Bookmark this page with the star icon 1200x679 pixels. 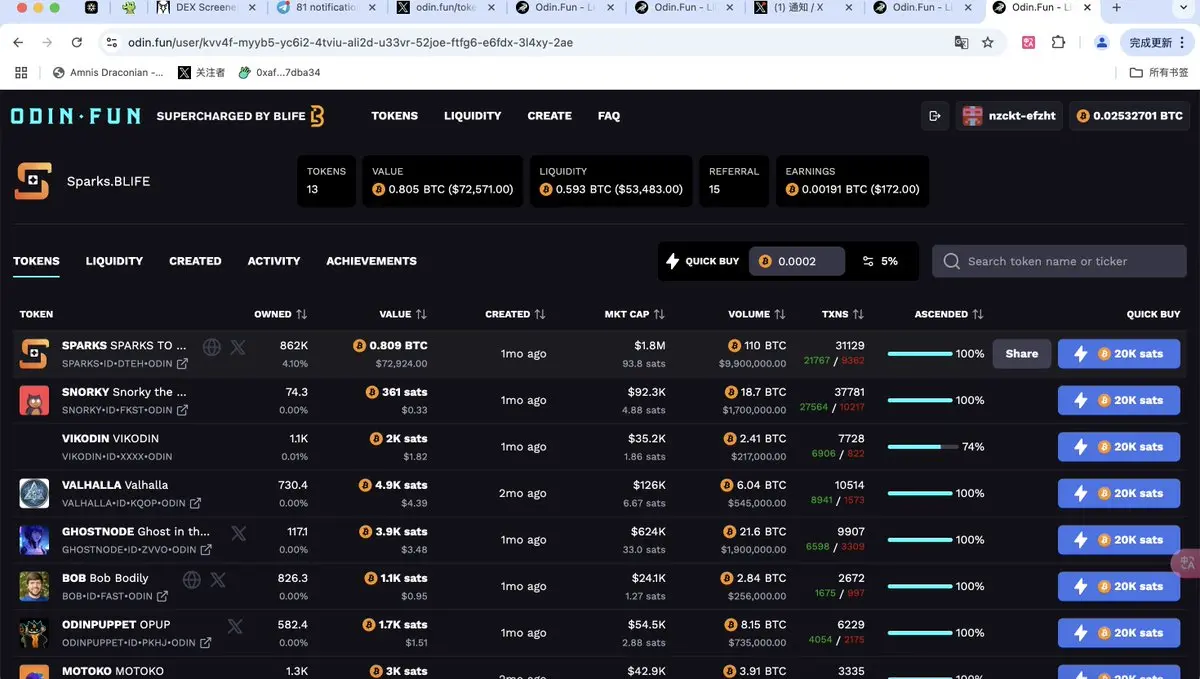coord(988,43)
